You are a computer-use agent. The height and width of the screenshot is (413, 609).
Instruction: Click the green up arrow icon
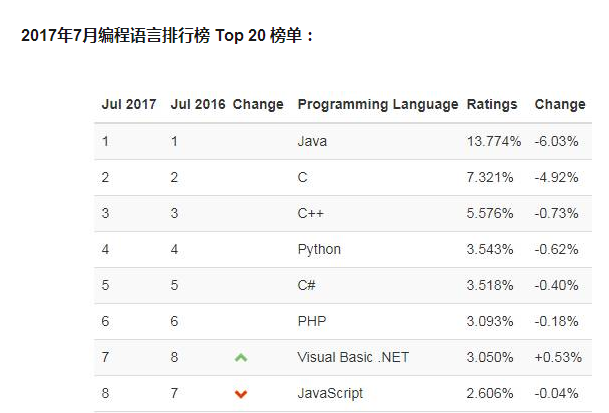240,357
